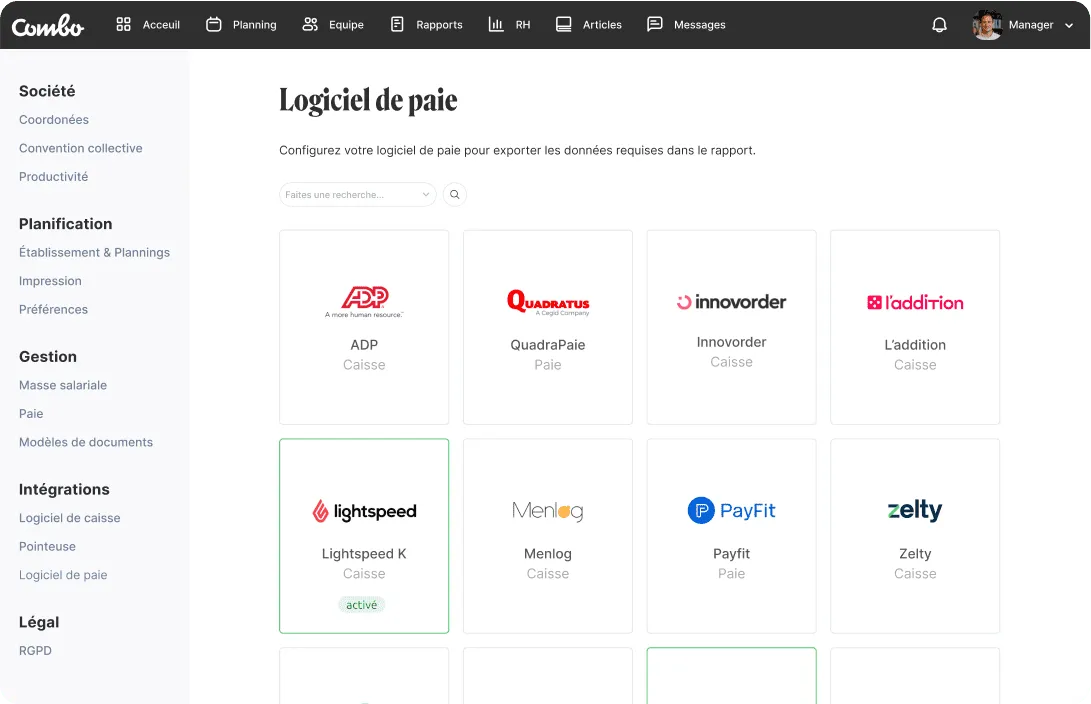Open the search field dropdown arrow
The image size is (1091, 704).
[x=426, y=195]
